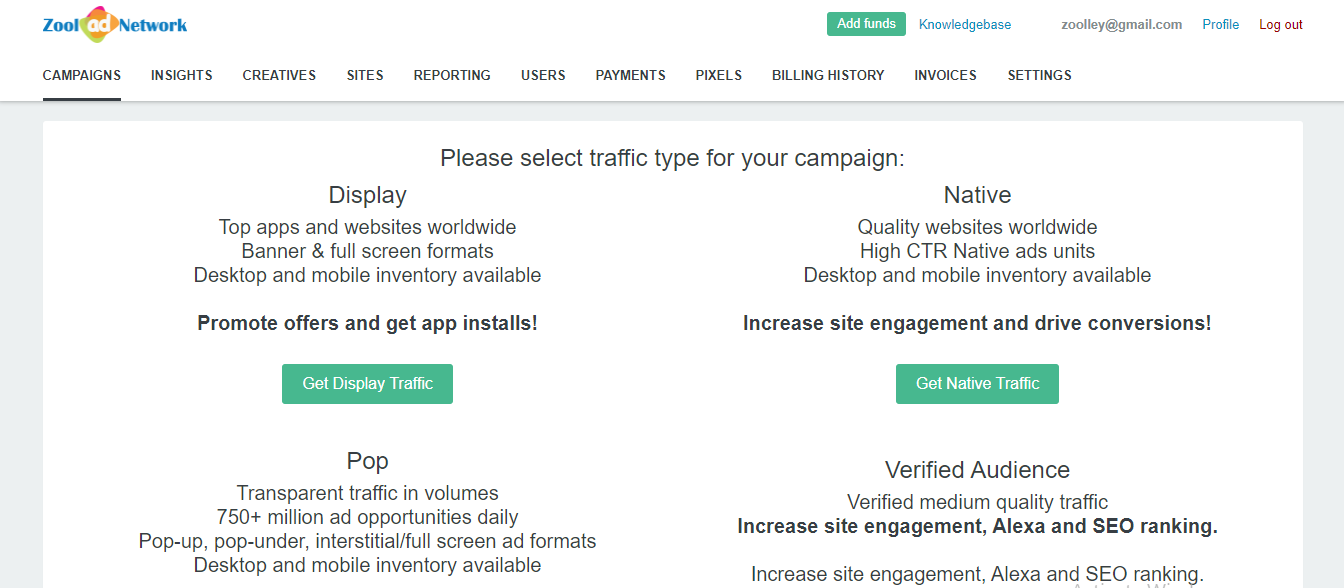This screenshot has width=1344, height=588.
Task: Navigate to the Sites tab
Action: [365, 75]
